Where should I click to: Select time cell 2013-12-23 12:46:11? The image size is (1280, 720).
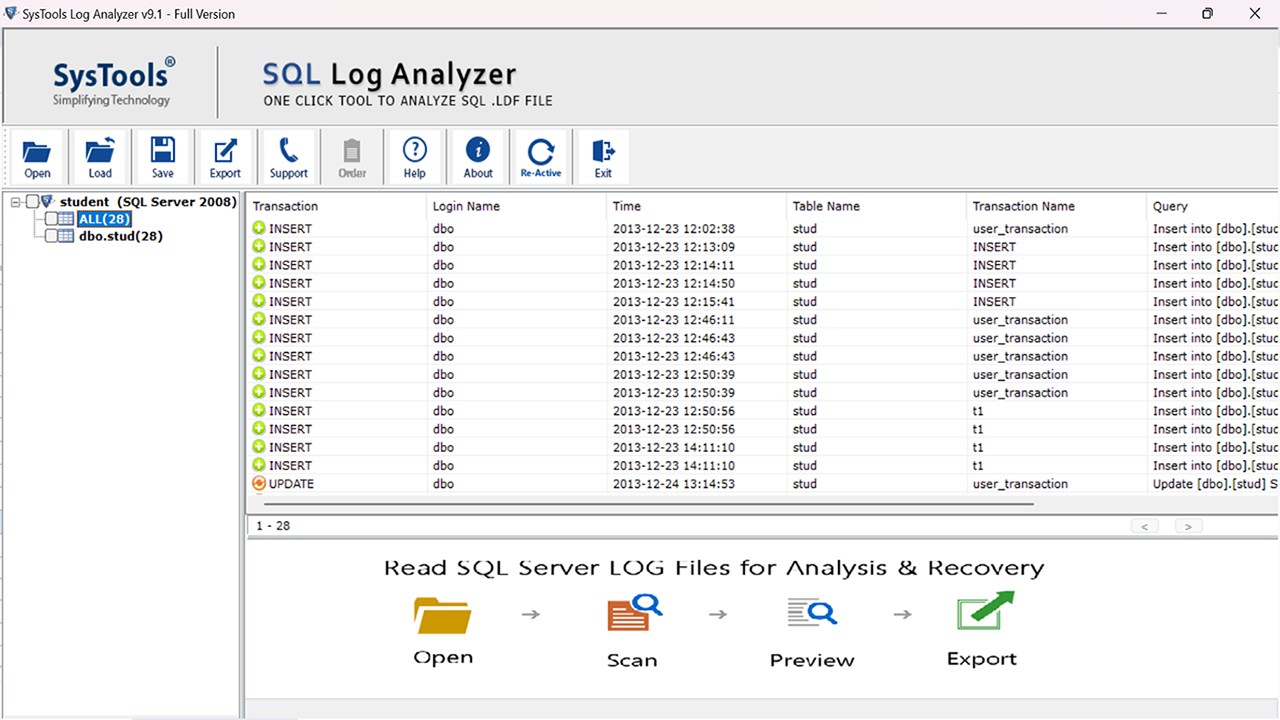pos(674,320)
